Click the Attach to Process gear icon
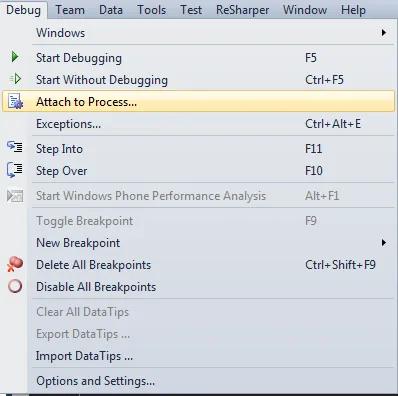Viewport: 398px width, 396px height. [x=15, y=102]
